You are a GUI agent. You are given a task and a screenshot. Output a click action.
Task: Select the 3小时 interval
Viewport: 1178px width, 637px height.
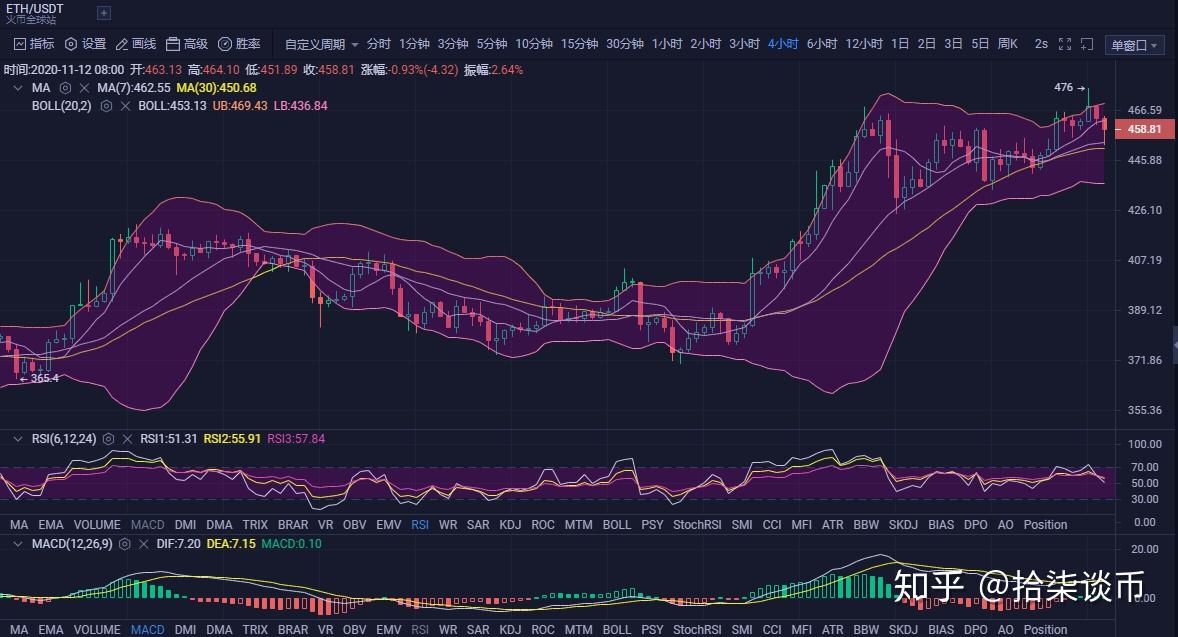click(745, 44)
